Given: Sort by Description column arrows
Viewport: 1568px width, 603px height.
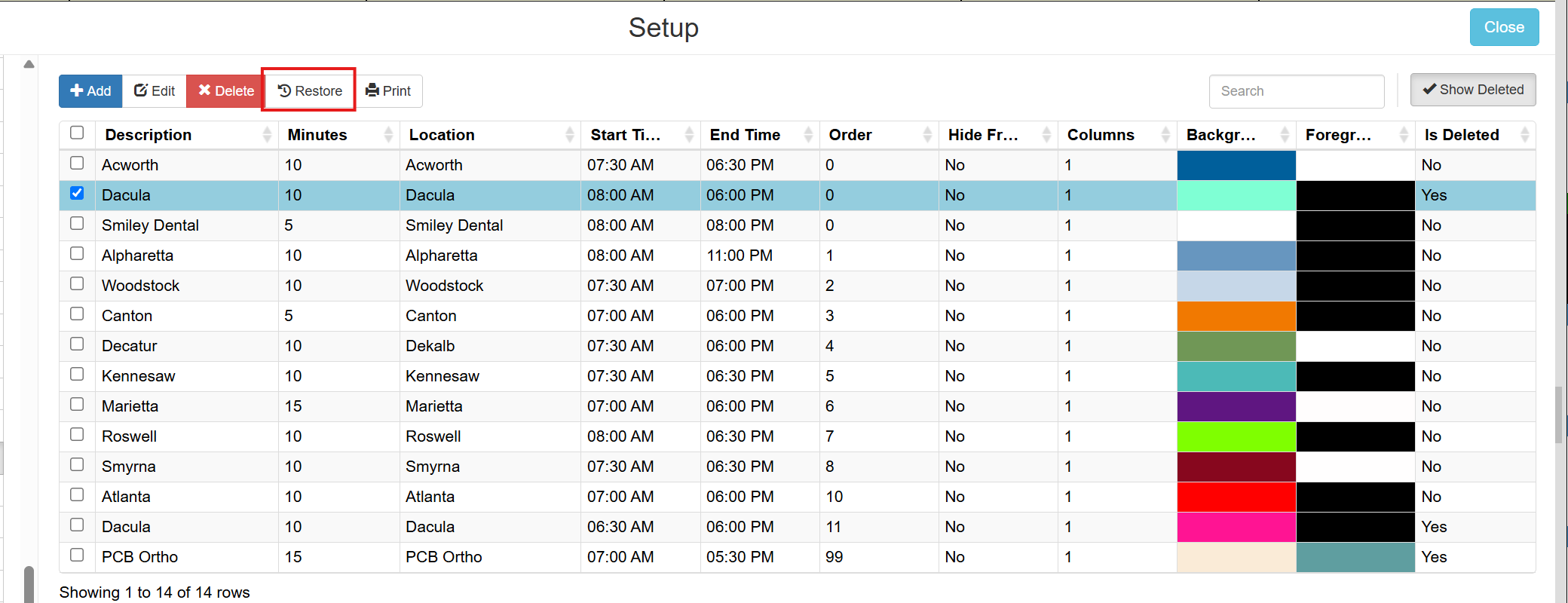Looking at the screenshot, I should [267, 135].
